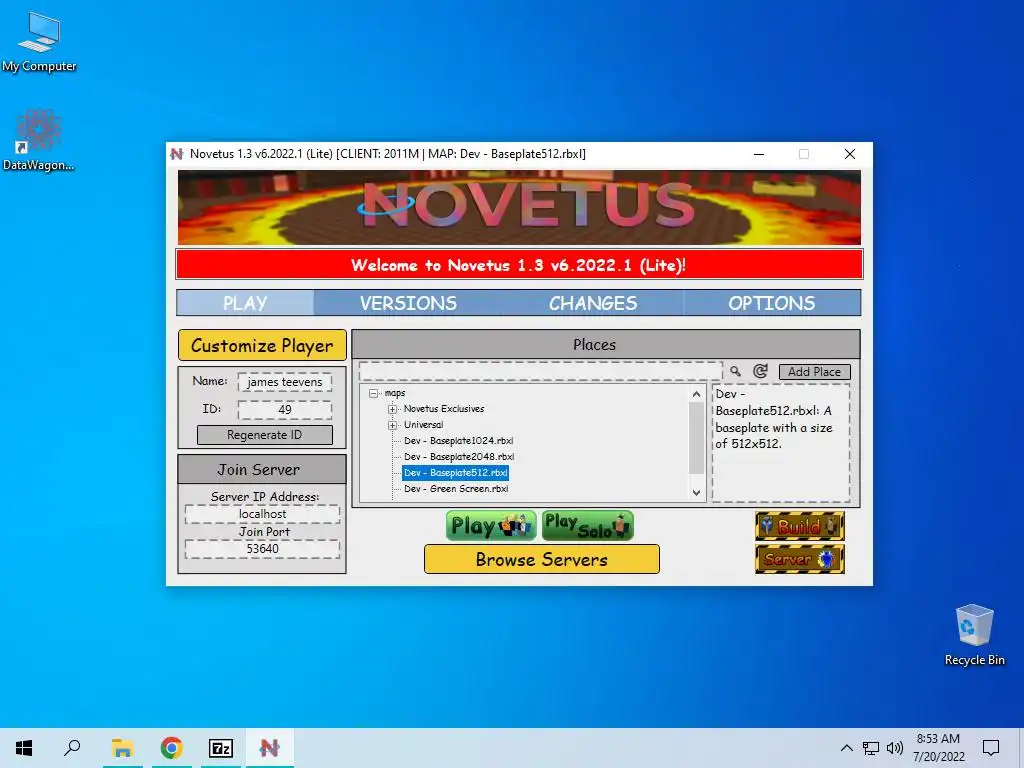Show hidden system tray icons
Viewport: 1024px width, 768px height.
846,748
